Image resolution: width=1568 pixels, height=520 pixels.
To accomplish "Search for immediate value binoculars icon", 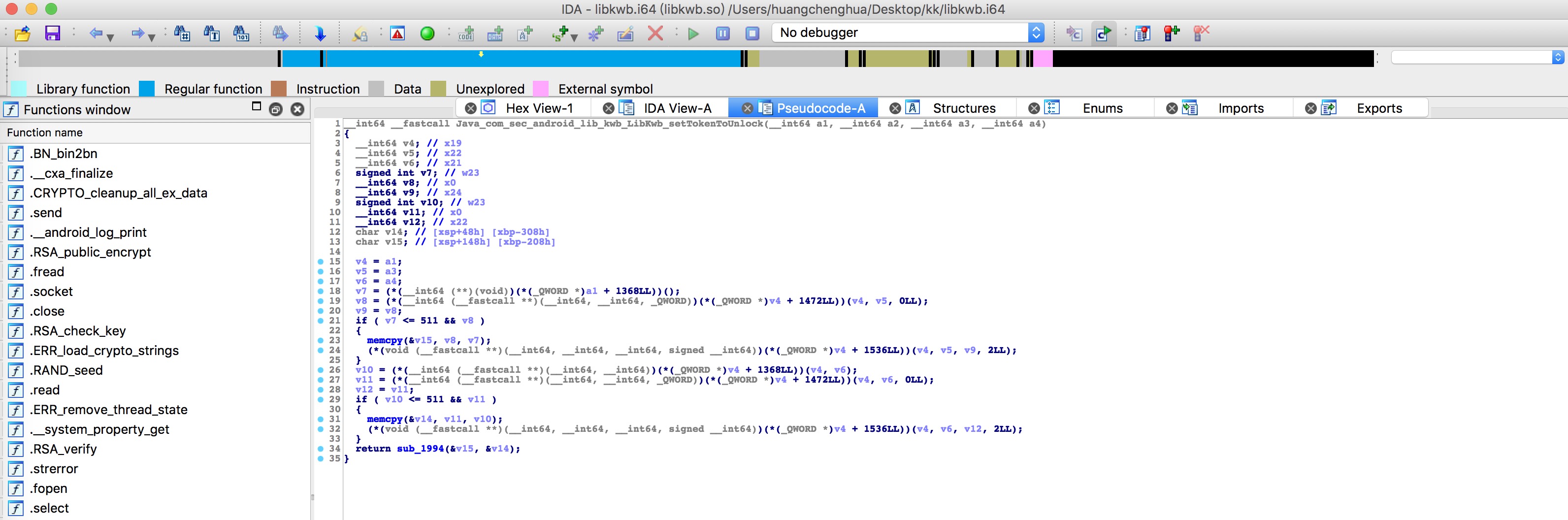I will pos(182,33).
